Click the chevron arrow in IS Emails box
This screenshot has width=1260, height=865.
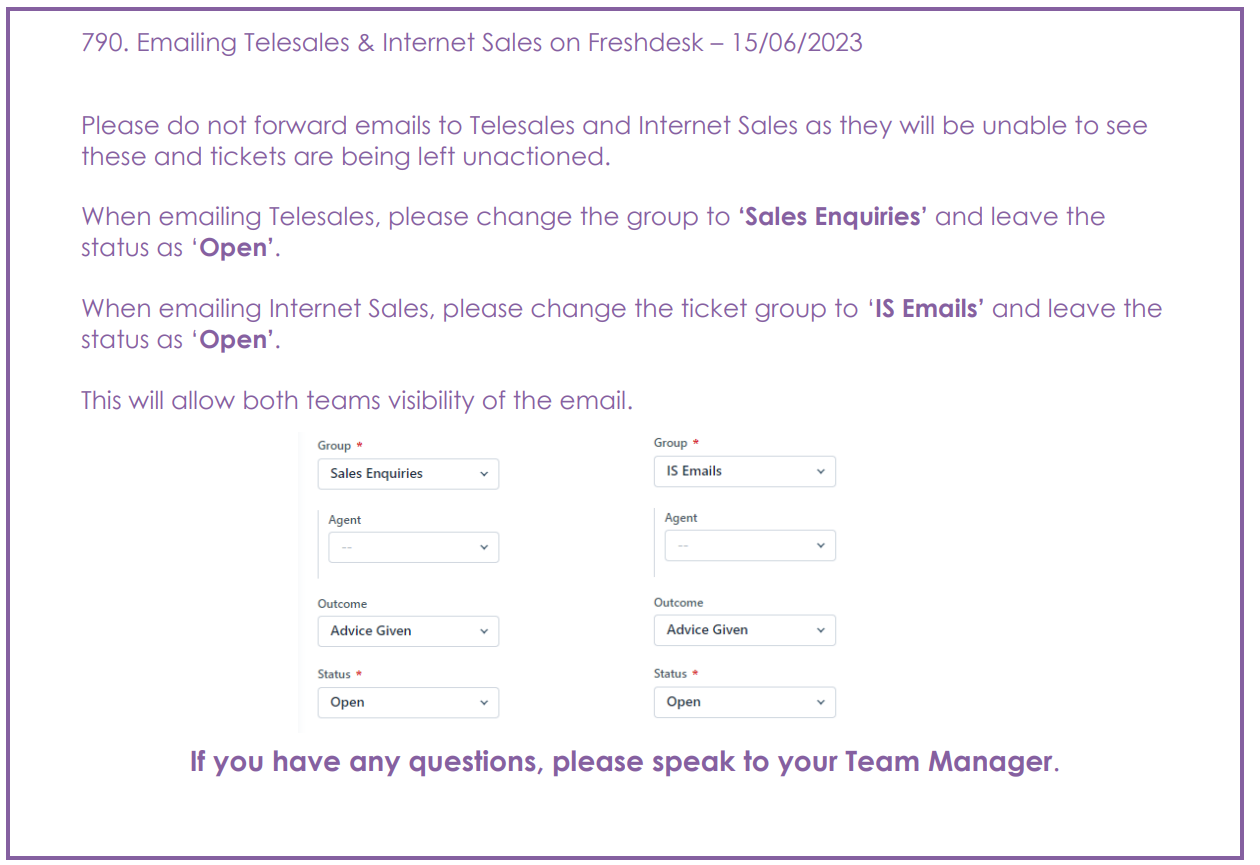(820, 472)
